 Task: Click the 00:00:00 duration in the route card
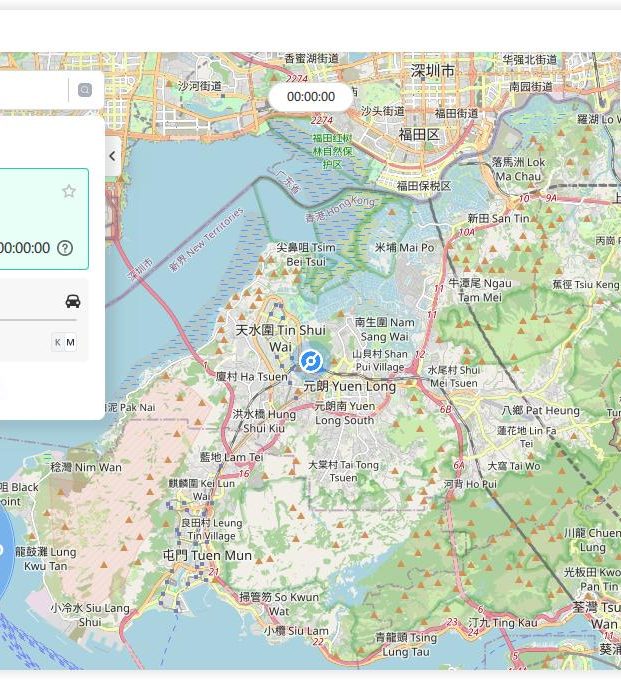pyautogui.click(x=24, y=248)
